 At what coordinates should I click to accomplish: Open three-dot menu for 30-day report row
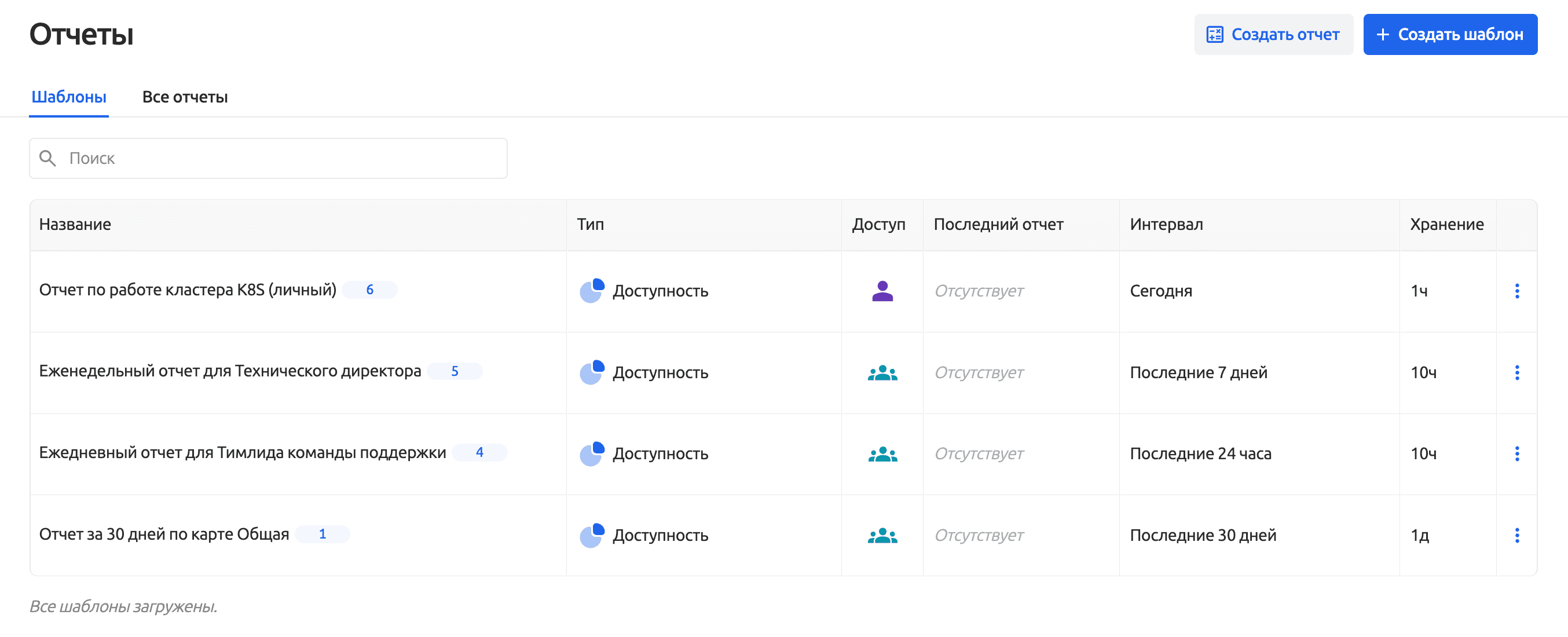click(x=1516, y=535)
